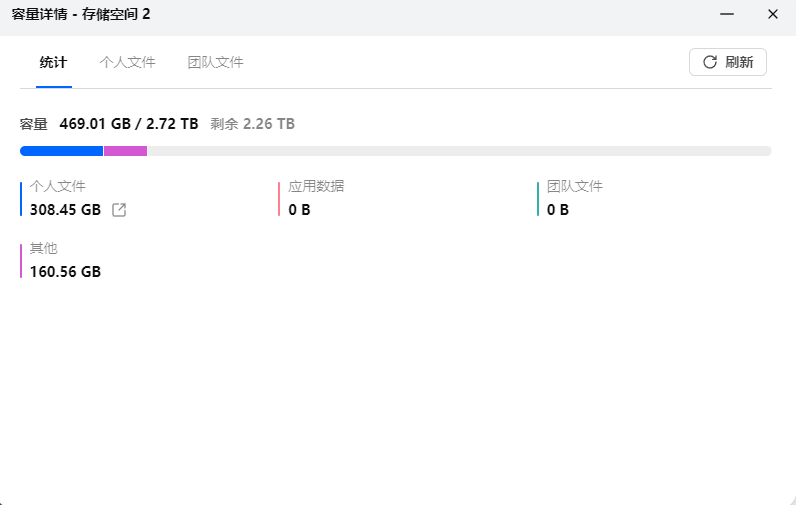Viewport: 796px width, 505px height.
Task: Open the 团队文件 tab
Action: click(x=215, y=62)
